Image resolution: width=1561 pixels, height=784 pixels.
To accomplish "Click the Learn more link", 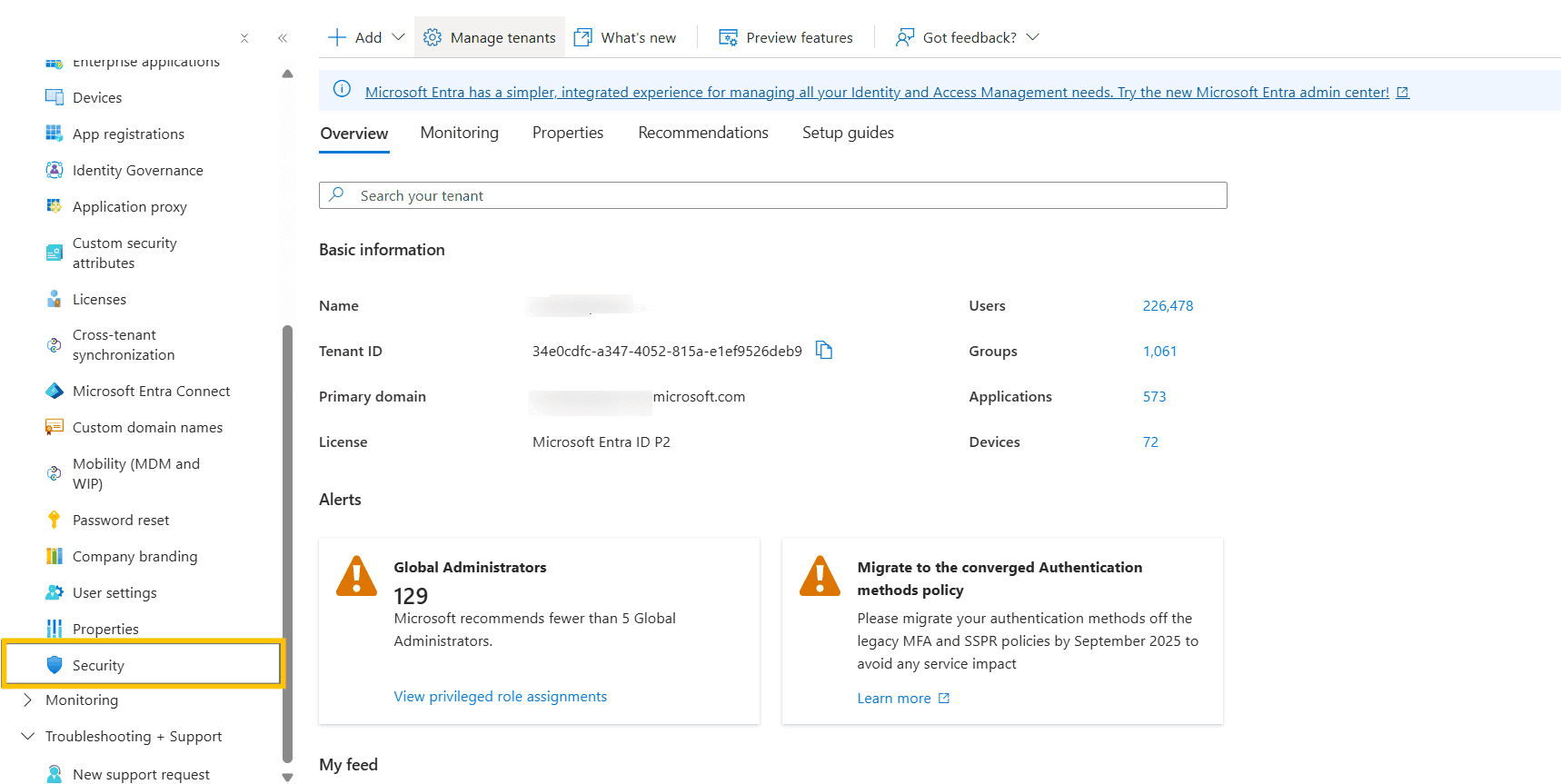I will click(x=894, y=698).
